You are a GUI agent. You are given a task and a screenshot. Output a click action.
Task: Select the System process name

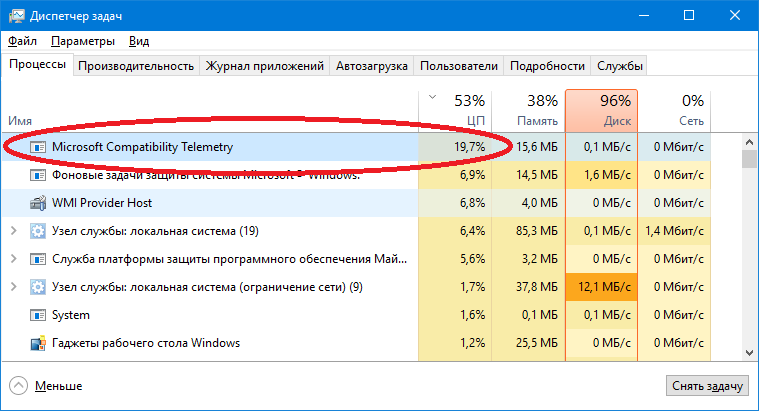71,315
